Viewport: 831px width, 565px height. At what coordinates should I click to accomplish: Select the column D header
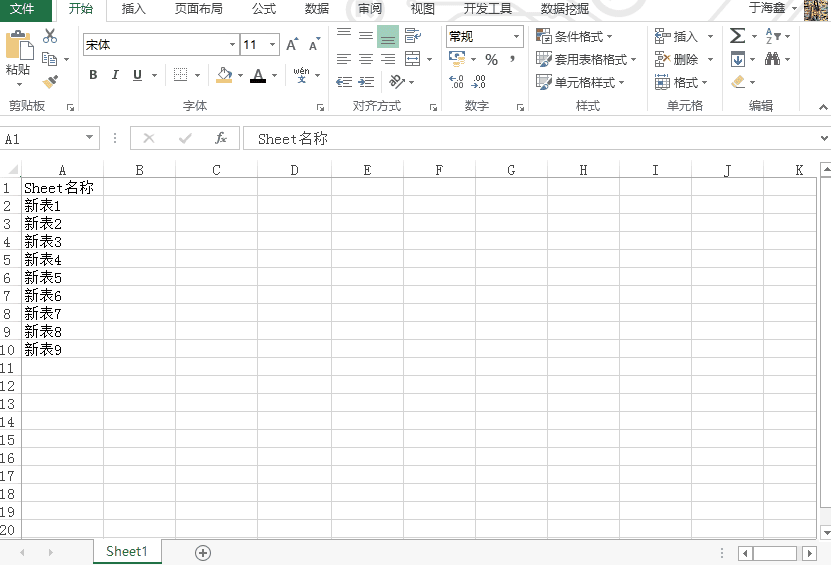294,170
